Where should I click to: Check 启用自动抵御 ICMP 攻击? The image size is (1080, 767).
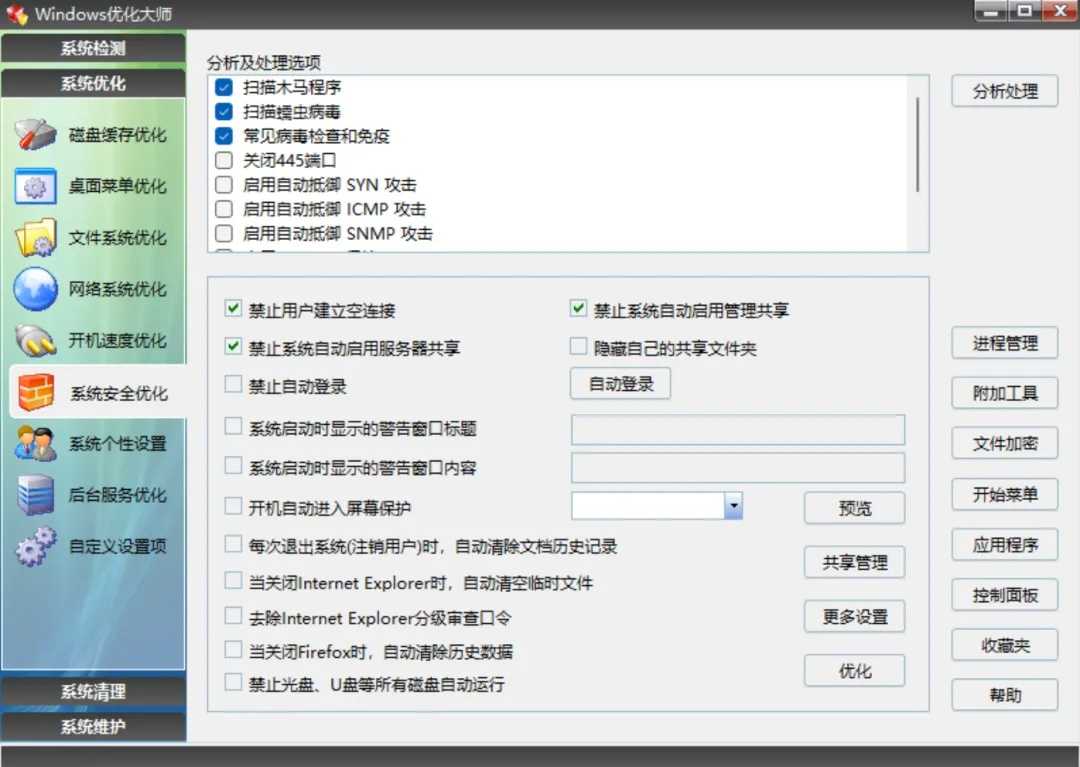click(224, 209)
